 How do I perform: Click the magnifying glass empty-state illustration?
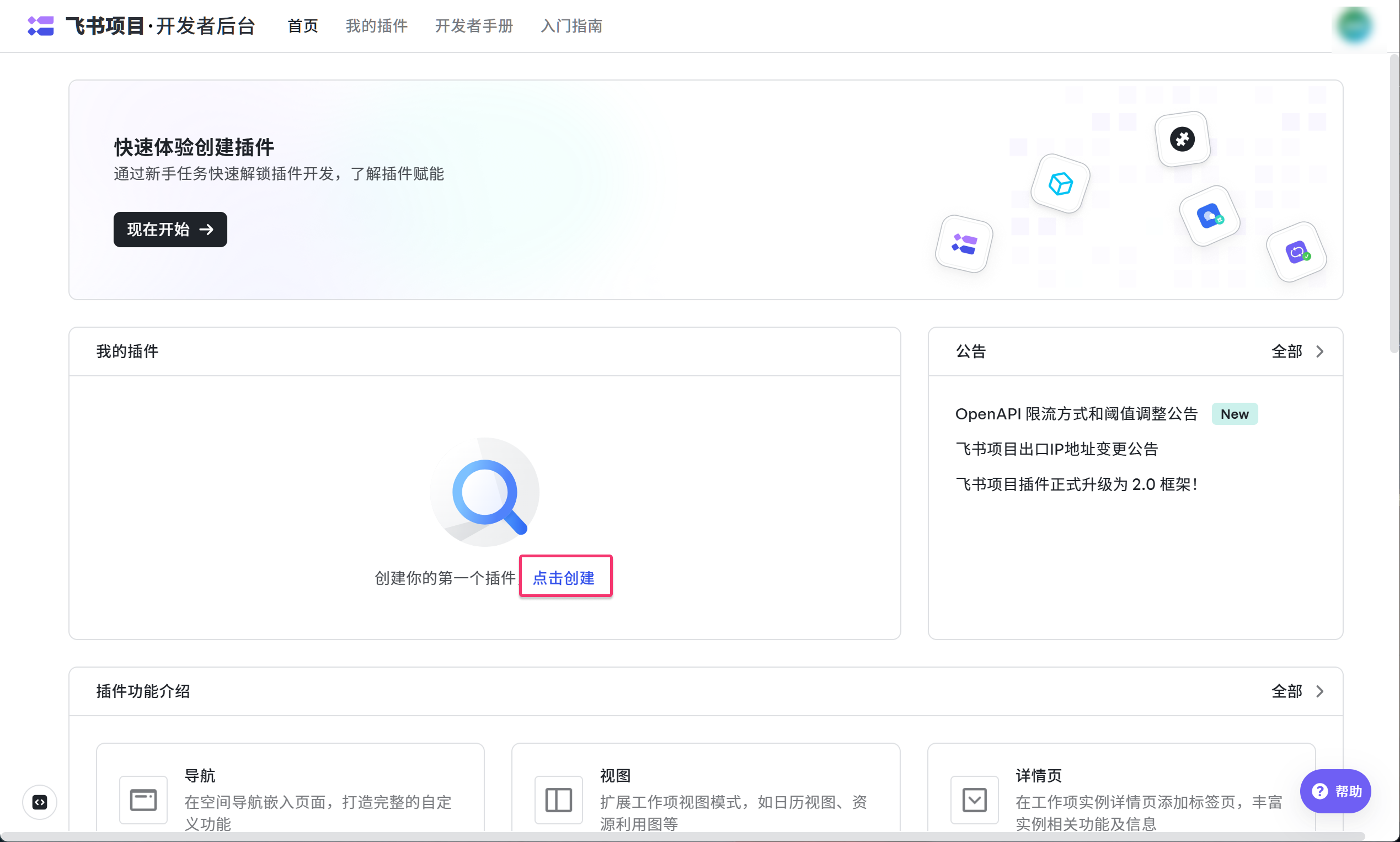[x=485, y=492]
